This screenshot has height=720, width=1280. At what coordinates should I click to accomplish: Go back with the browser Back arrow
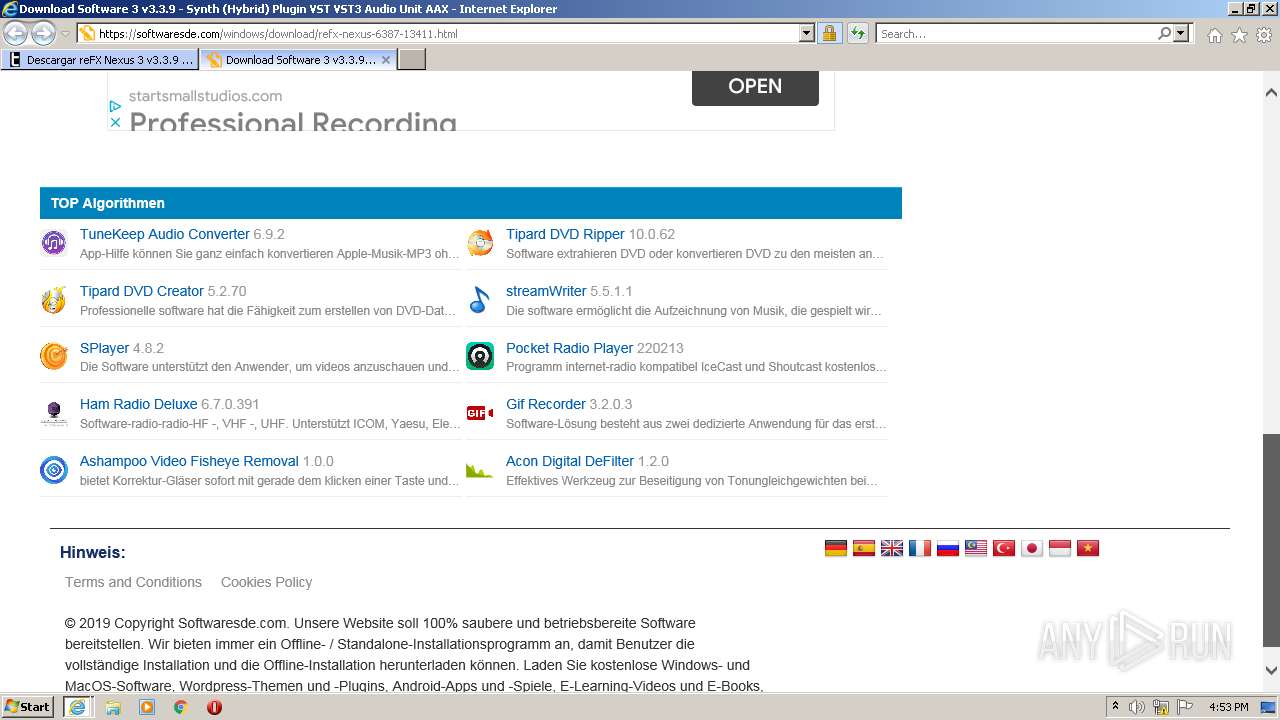[x=16, y=33]
